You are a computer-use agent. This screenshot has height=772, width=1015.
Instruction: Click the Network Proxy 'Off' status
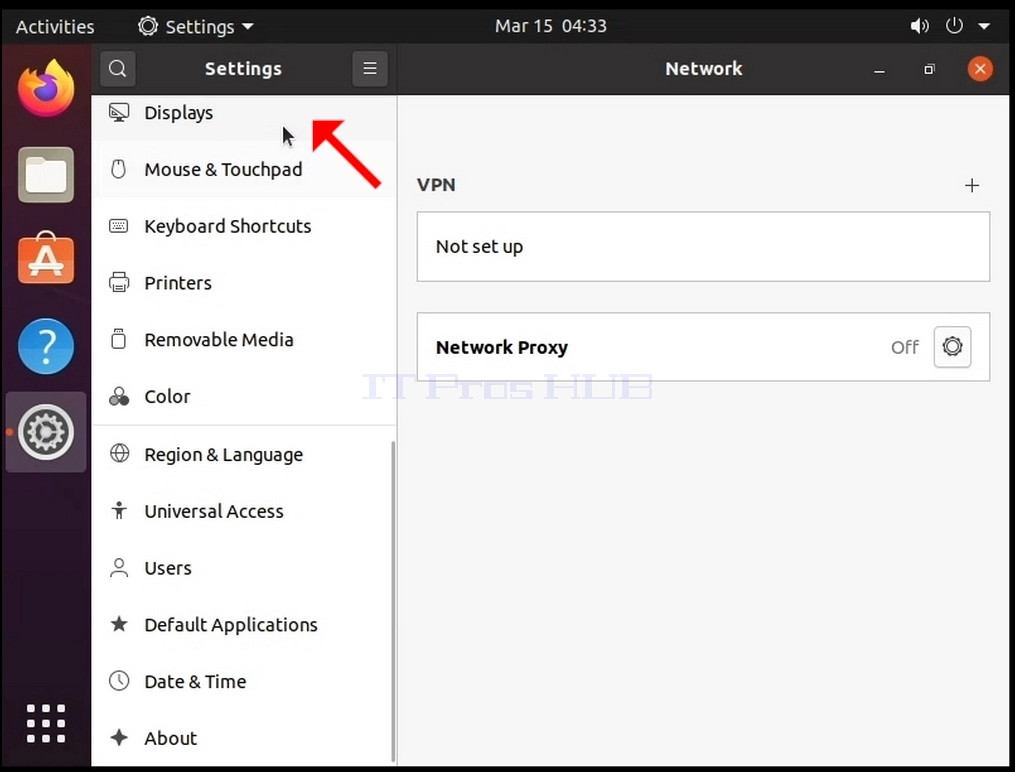click(904, 347)
